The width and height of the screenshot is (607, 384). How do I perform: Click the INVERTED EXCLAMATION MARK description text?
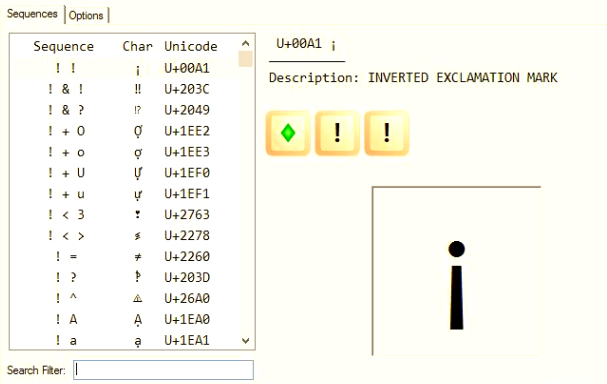[x=463, y=78]
